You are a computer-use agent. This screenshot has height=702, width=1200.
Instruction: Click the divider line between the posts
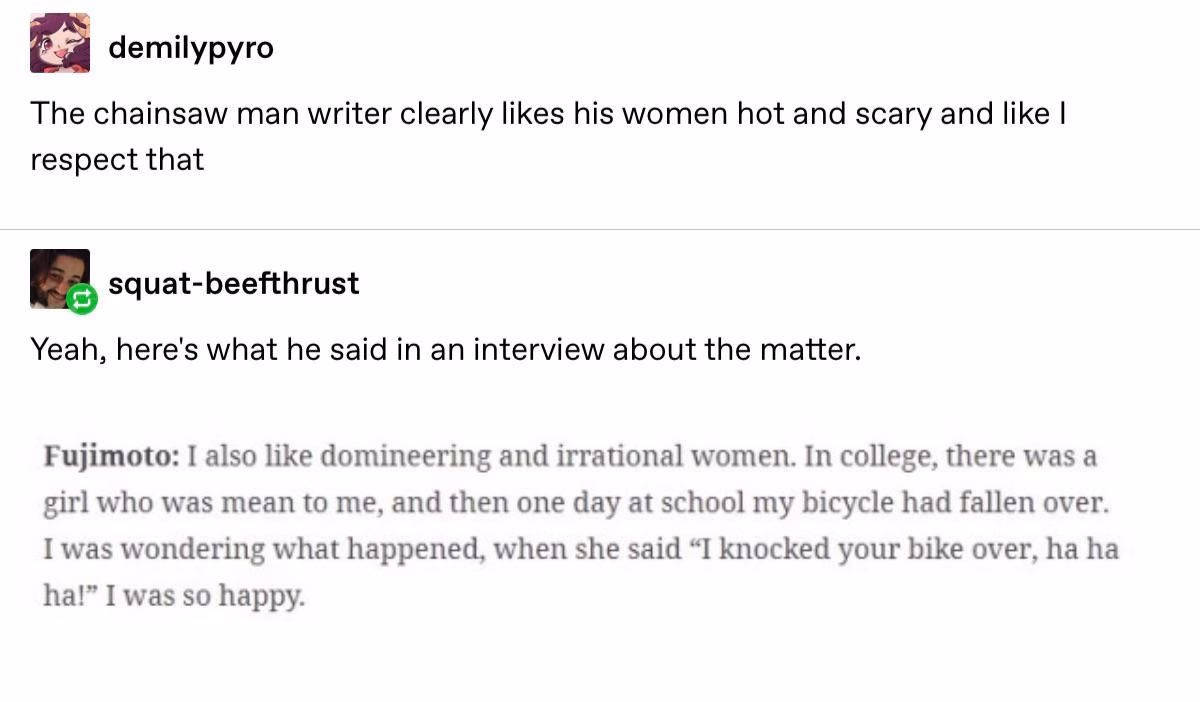(600, 230)
